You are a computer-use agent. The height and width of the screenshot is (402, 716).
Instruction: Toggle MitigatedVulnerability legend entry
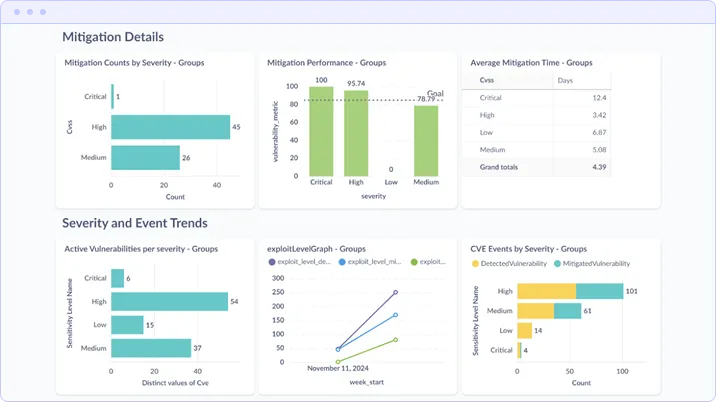click(592, 264)
